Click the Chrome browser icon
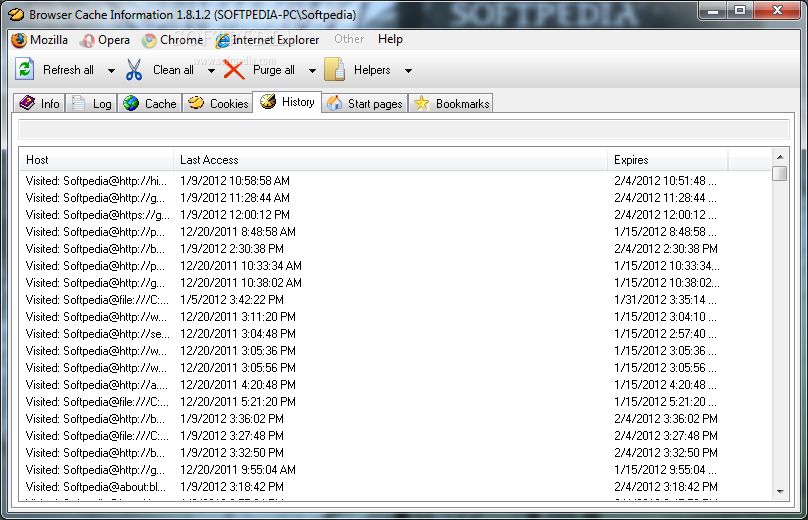Screen dimensions: 808x520 click(149, 40)
